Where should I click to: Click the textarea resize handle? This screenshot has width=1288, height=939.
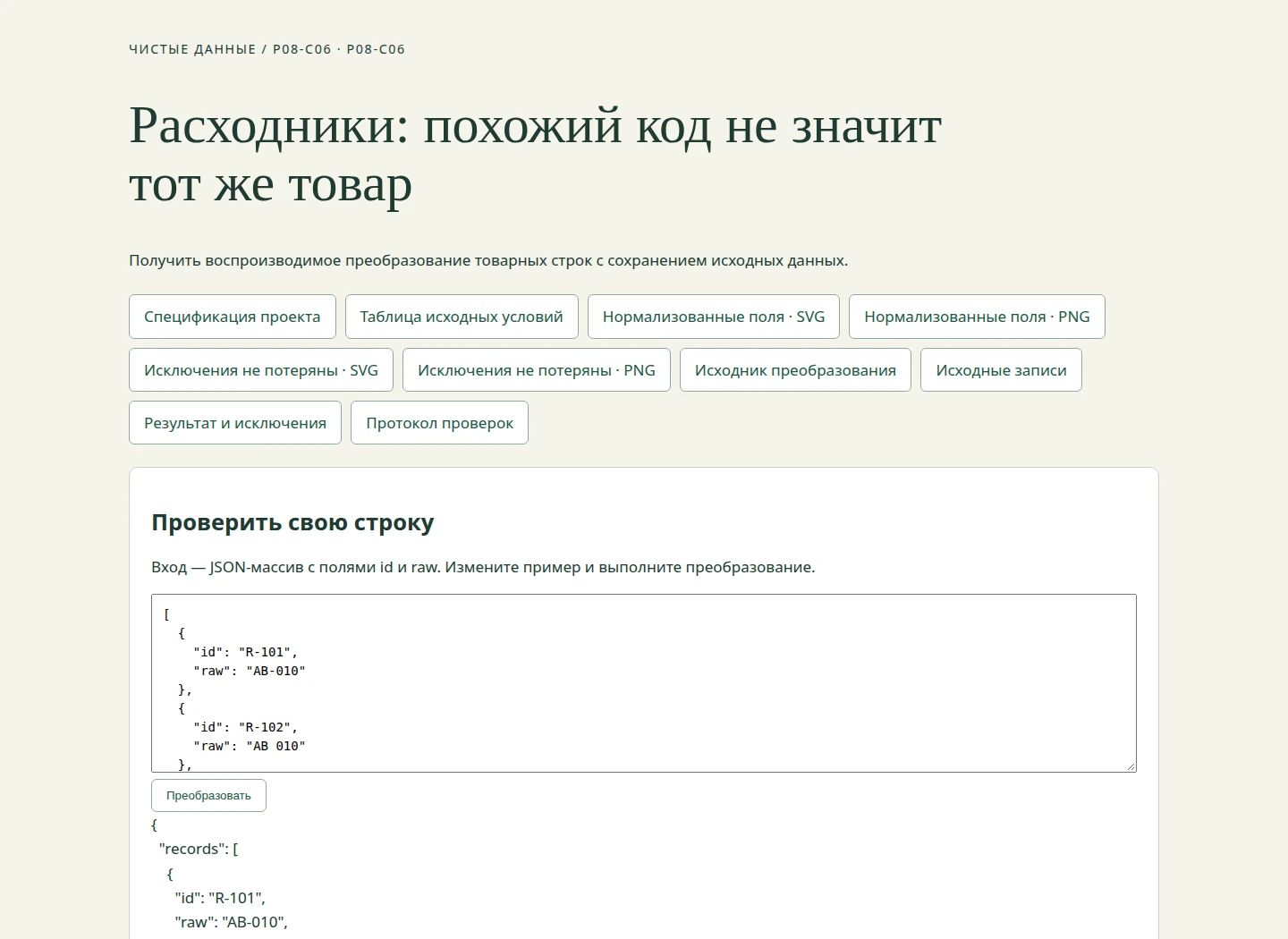(1131, 766)
